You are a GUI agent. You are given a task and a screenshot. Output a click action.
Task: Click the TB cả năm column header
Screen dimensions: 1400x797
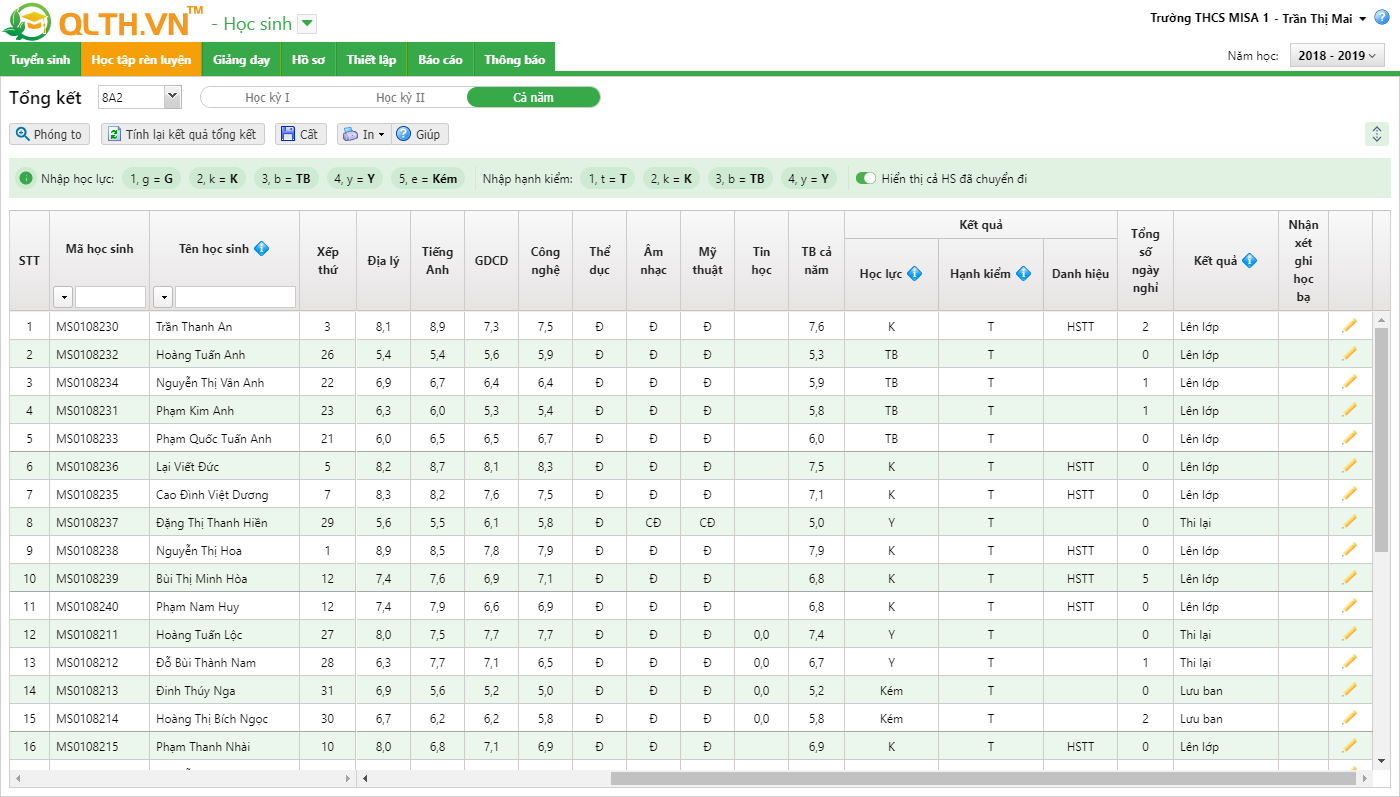(x=816, y=260)
